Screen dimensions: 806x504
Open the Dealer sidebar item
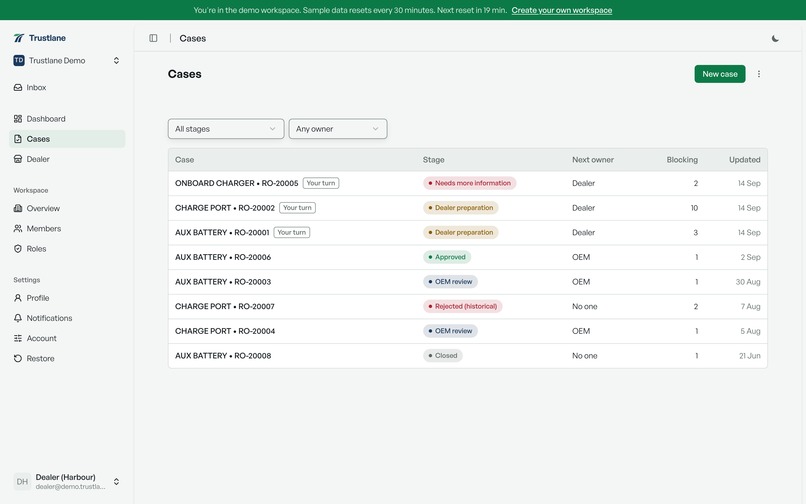(x=67, y=159)
